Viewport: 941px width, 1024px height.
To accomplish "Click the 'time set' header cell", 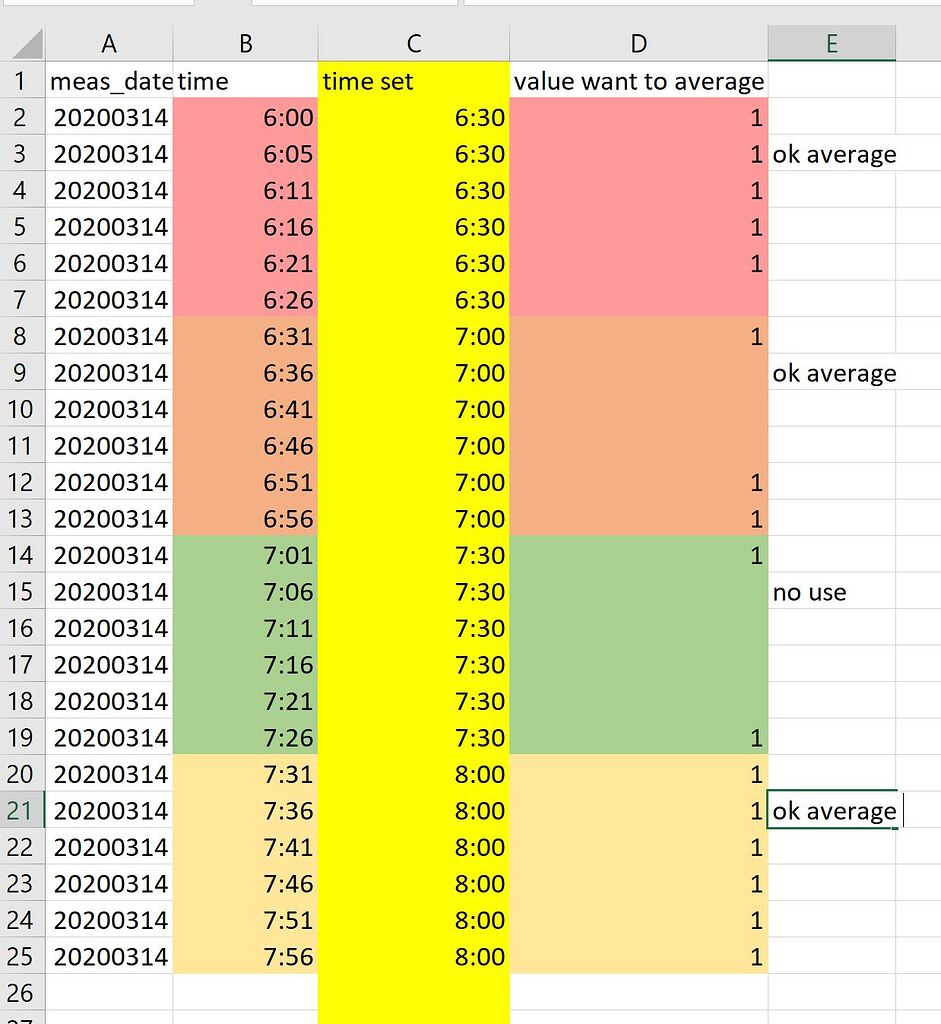I will [x=413, y=80].
